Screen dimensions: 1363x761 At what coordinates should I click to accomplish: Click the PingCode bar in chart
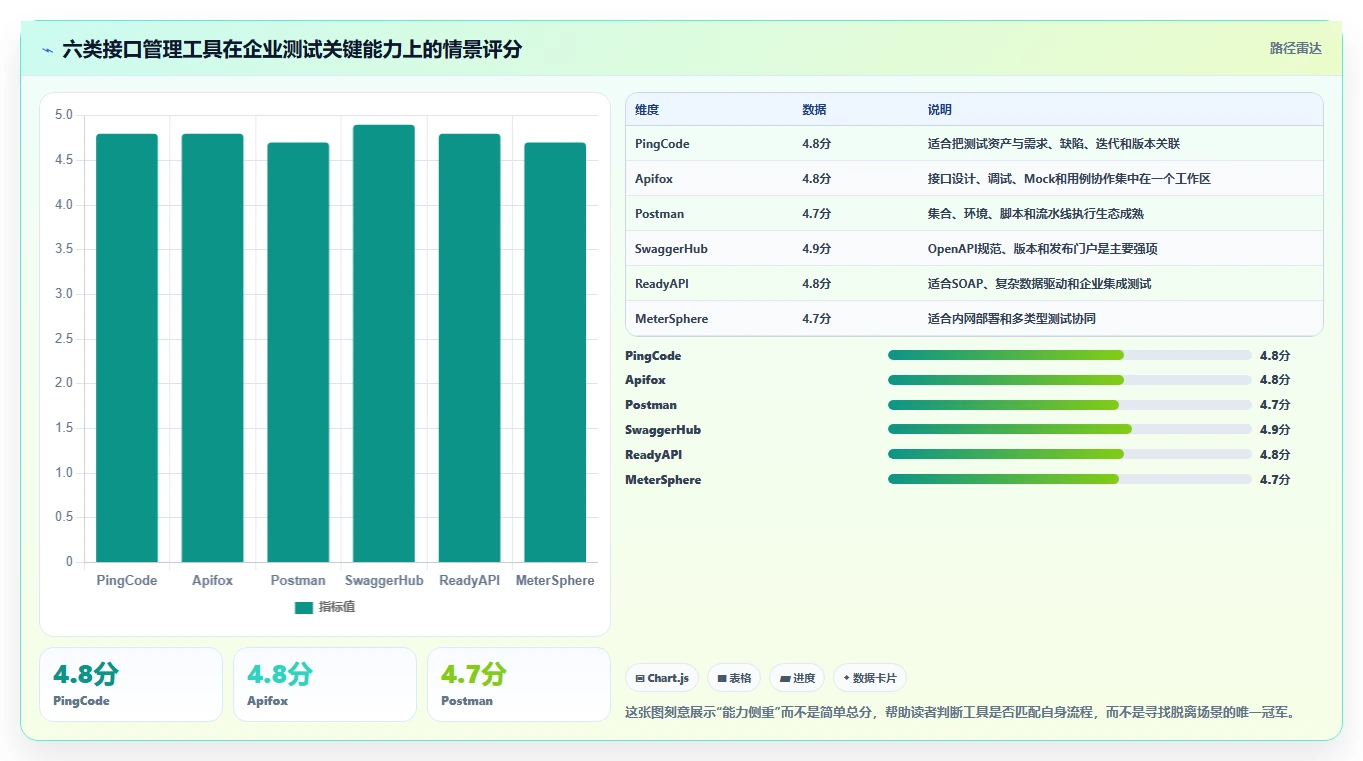[x=127, y=348]
